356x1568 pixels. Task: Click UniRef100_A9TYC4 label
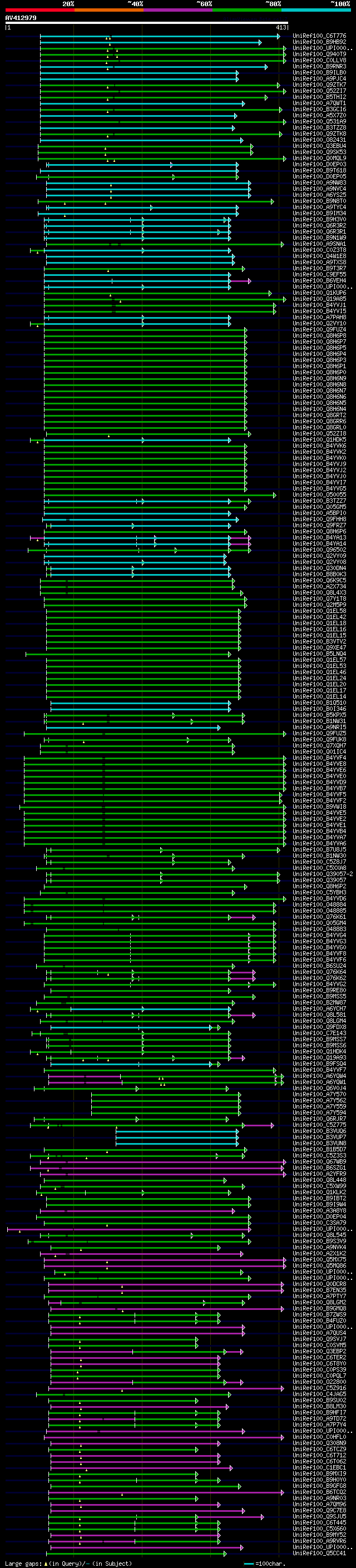[x=319, y=207]
